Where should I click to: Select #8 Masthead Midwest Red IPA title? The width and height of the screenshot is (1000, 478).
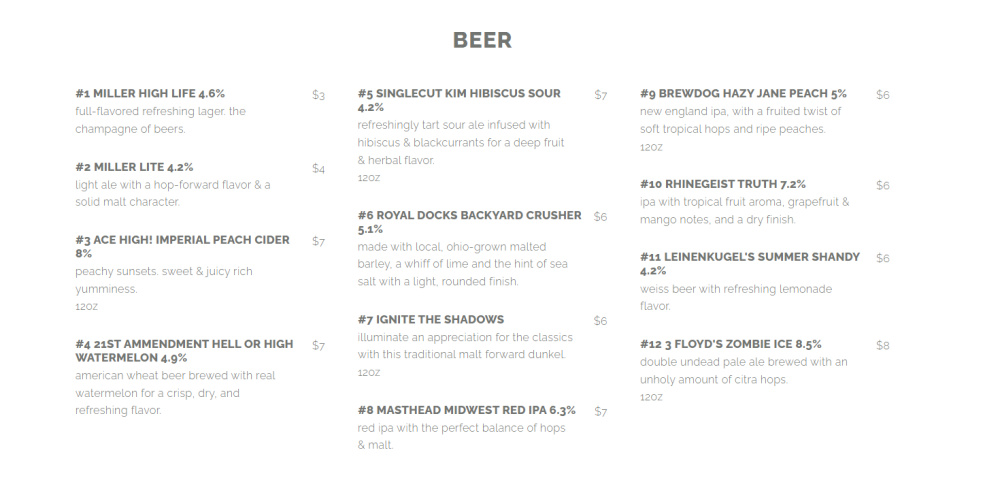coord(467,410)
